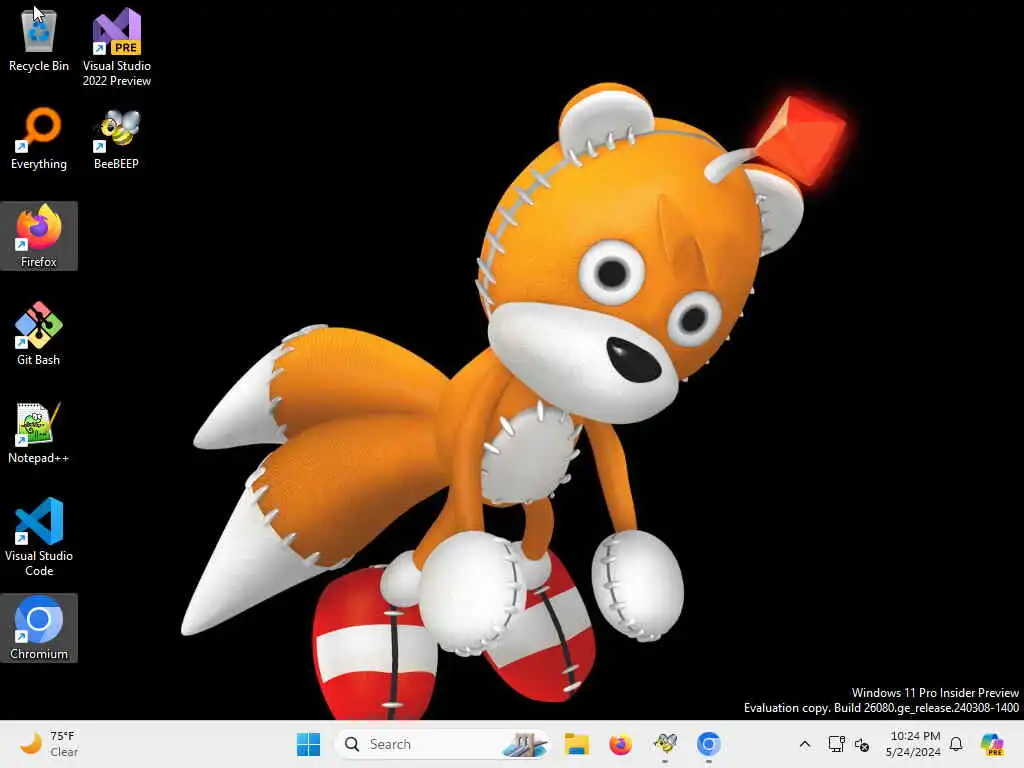Open the Windows Start menu

point(308,744)
